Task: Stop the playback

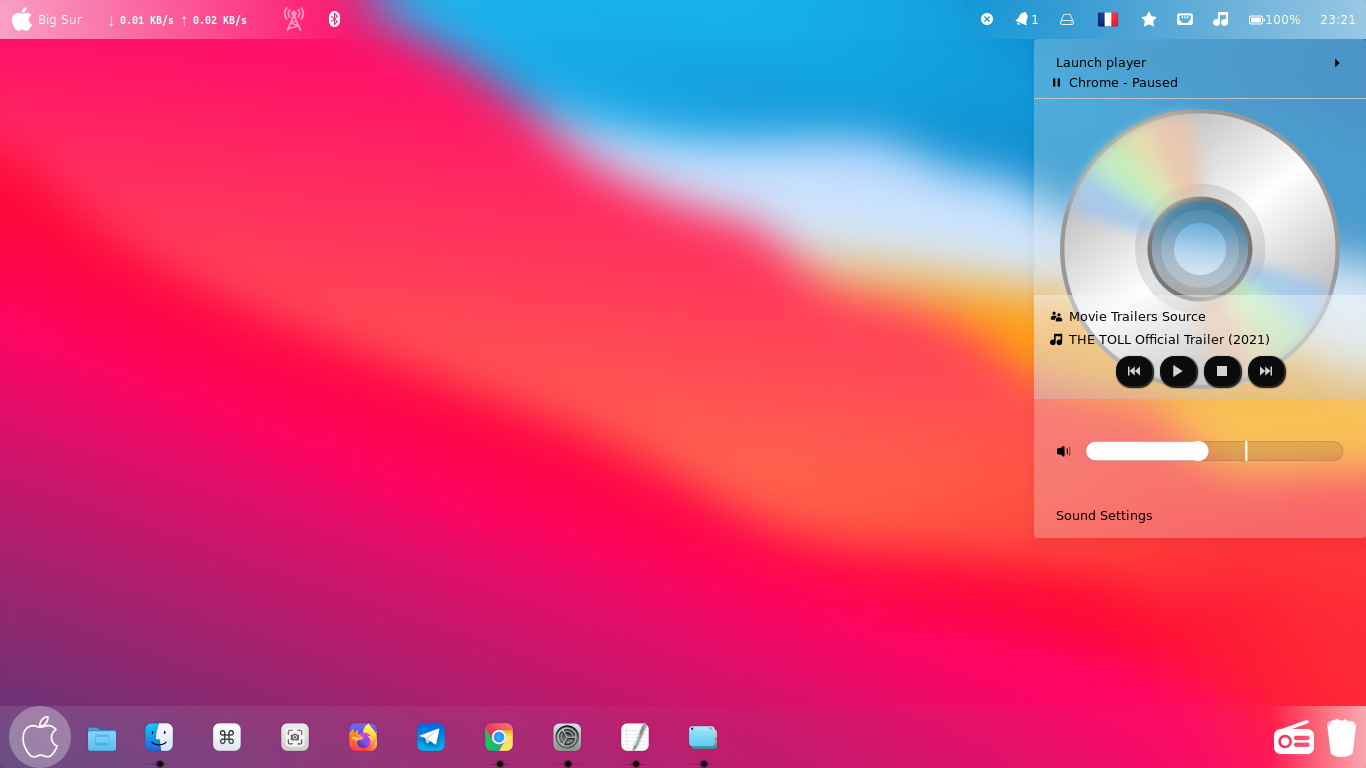Action: (x=1222, y=371)
